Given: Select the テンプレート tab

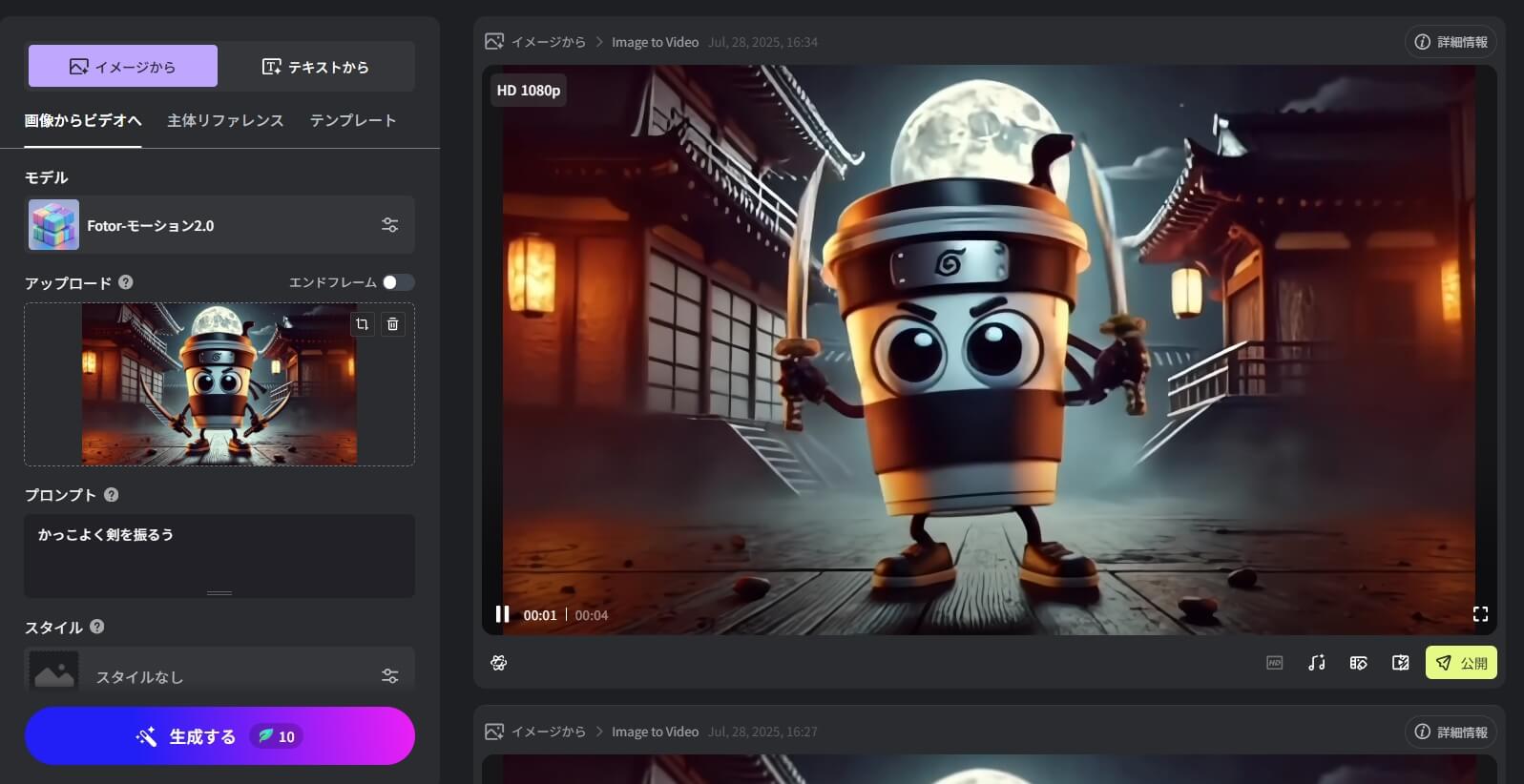Looking at the screenshot, I should [x=353, y=121].
